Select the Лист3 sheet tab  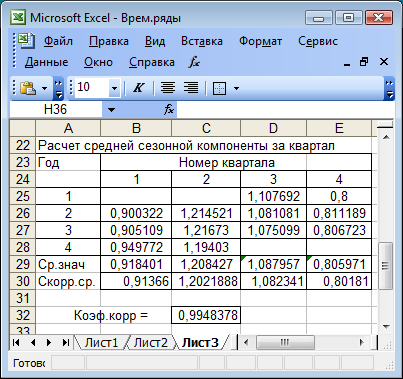(x=200, y=342)
